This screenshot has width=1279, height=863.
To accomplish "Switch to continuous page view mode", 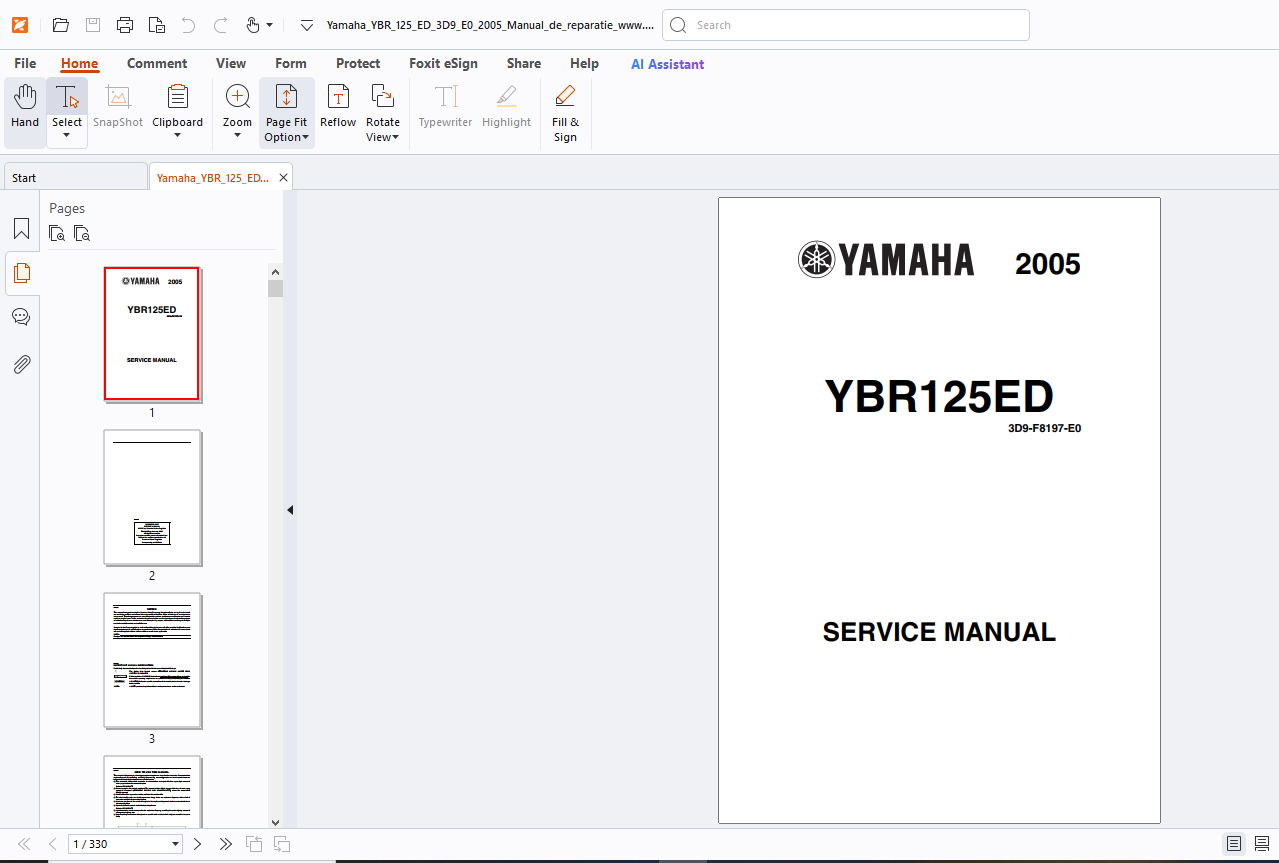I will (x=1262, y=844).
